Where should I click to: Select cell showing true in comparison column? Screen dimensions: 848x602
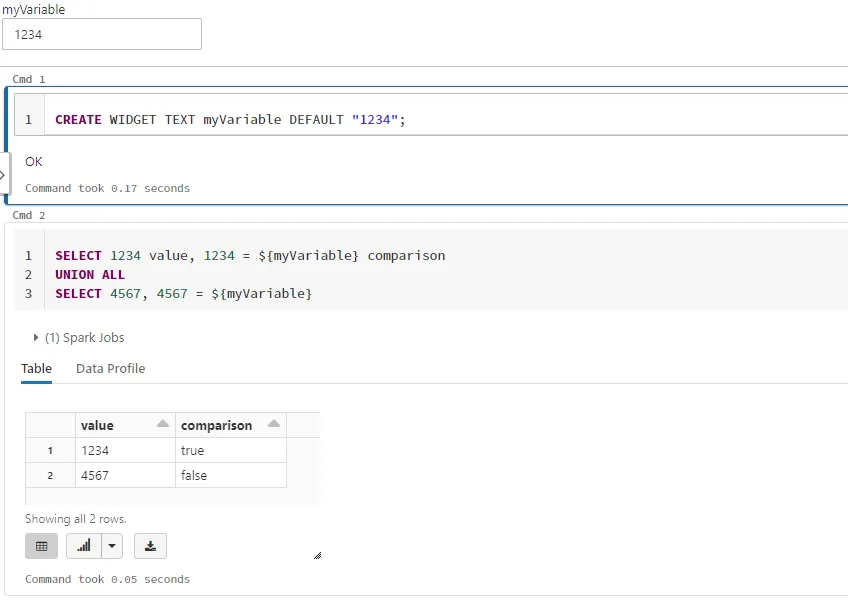click(231, 451)
